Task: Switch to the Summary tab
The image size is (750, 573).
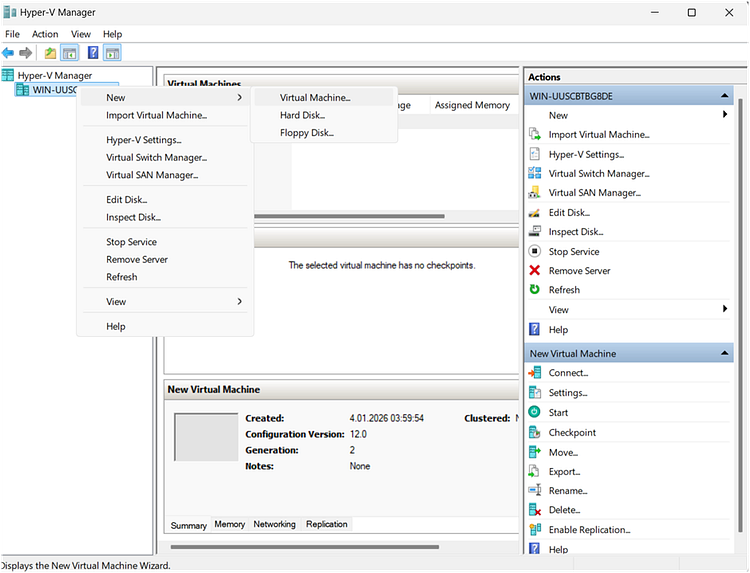Action: click(188, 525)
